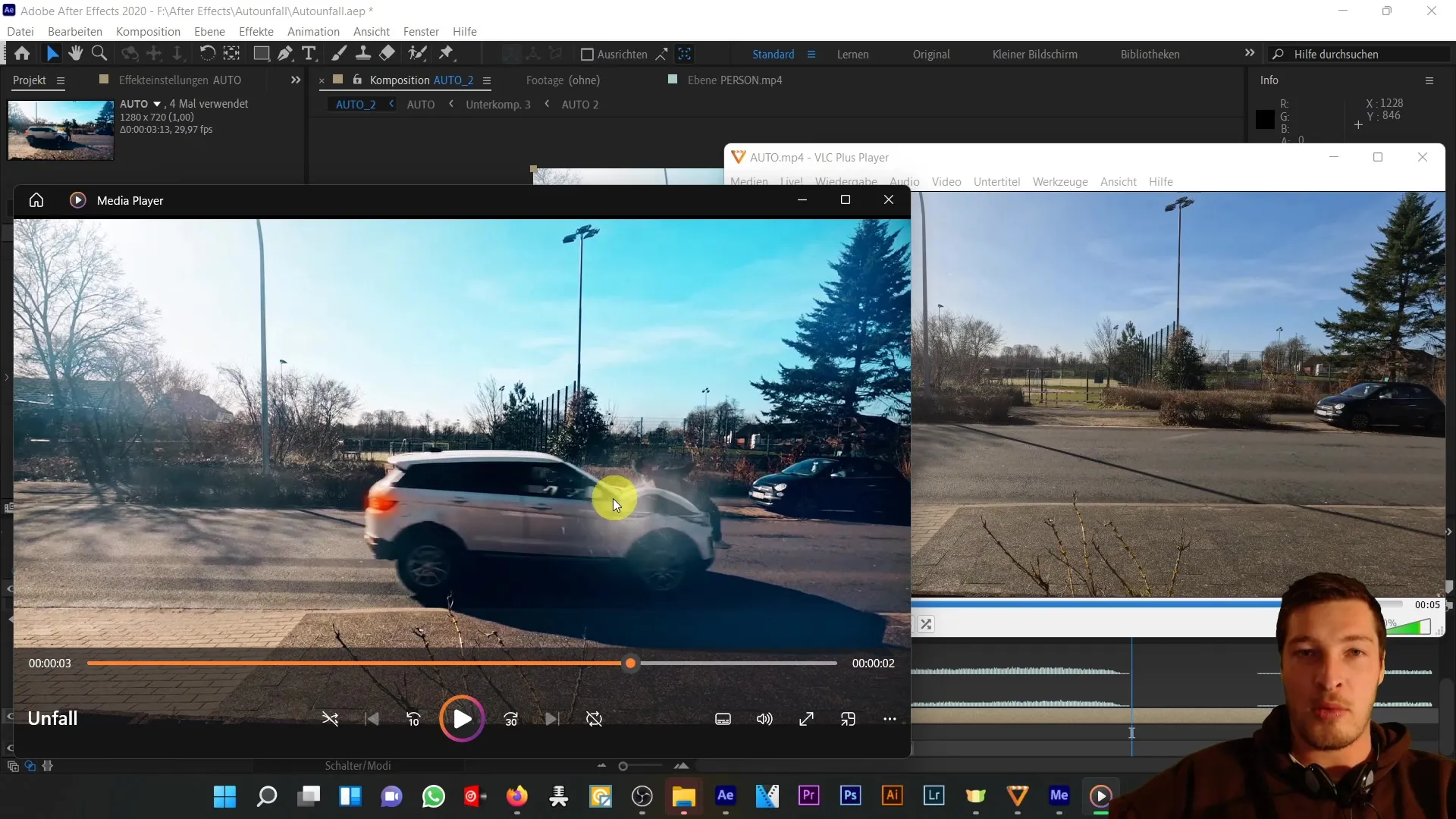
Task: Switch to the Lernen workspace
Action: click(x=853, y=55)
